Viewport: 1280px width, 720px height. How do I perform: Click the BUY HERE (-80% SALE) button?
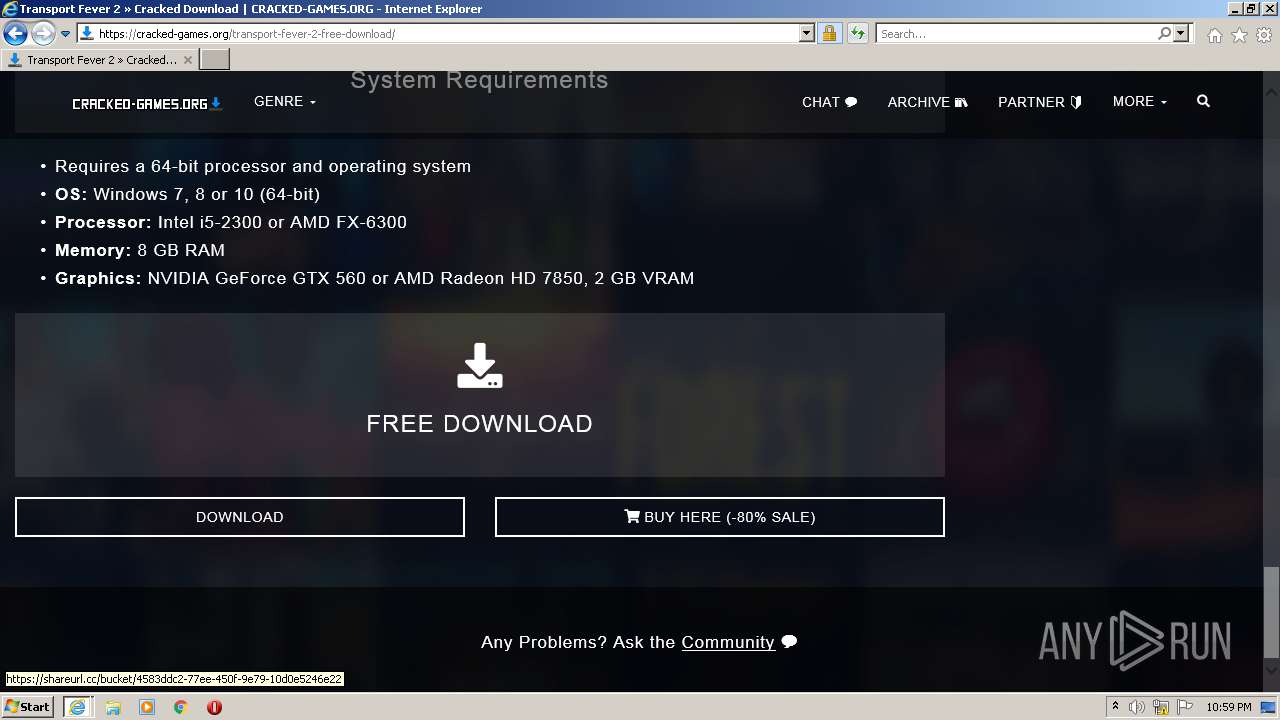point(720,517)
